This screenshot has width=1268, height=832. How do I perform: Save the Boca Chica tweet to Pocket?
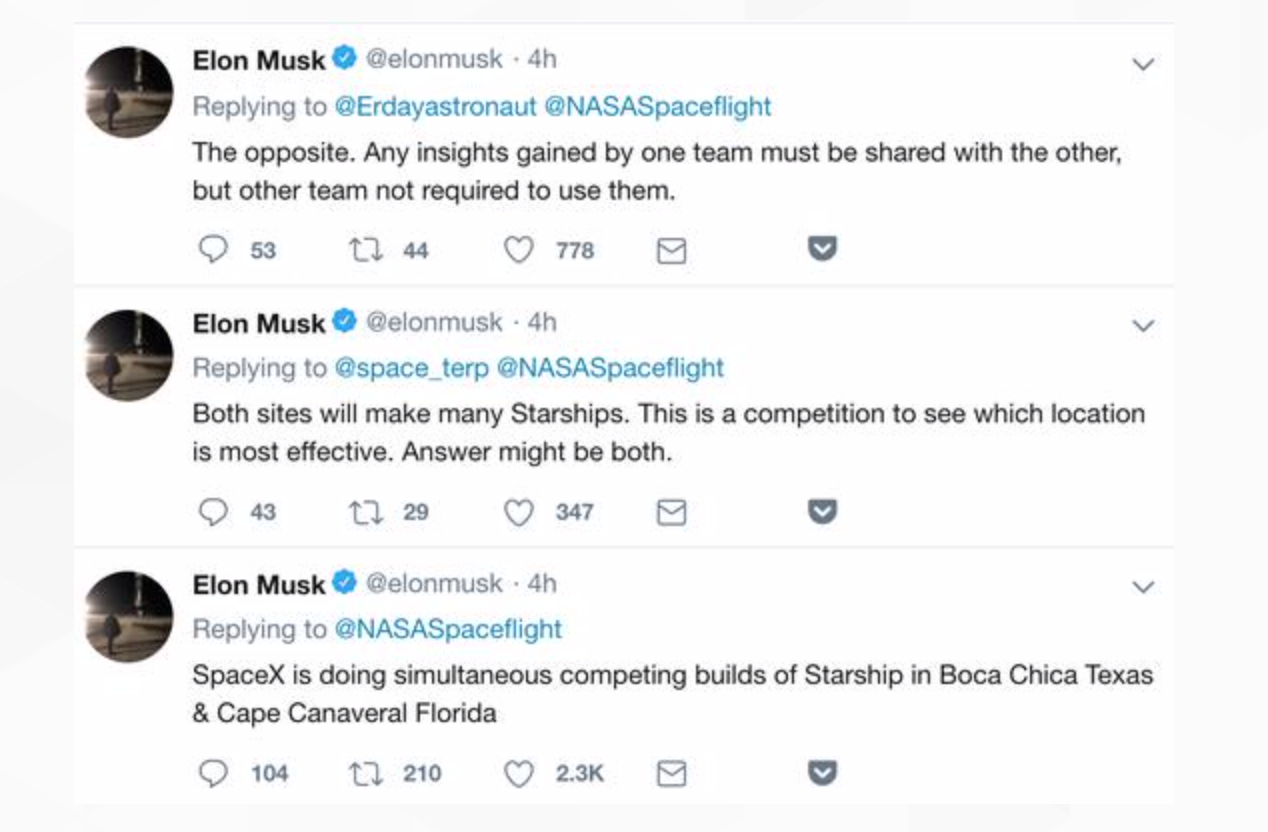[x=822, y=773]
